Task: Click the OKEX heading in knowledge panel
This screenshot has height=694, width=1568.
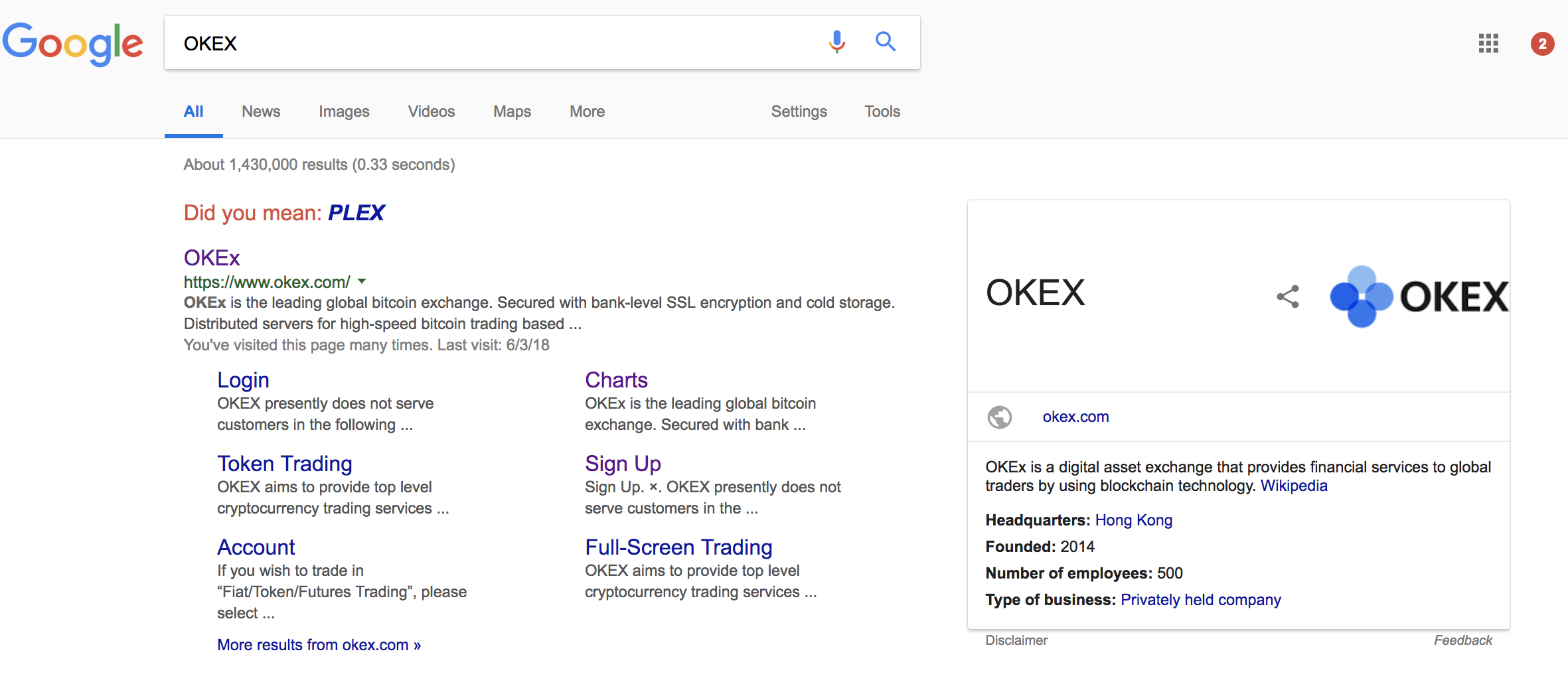Action: click(x=1035, y=293)
